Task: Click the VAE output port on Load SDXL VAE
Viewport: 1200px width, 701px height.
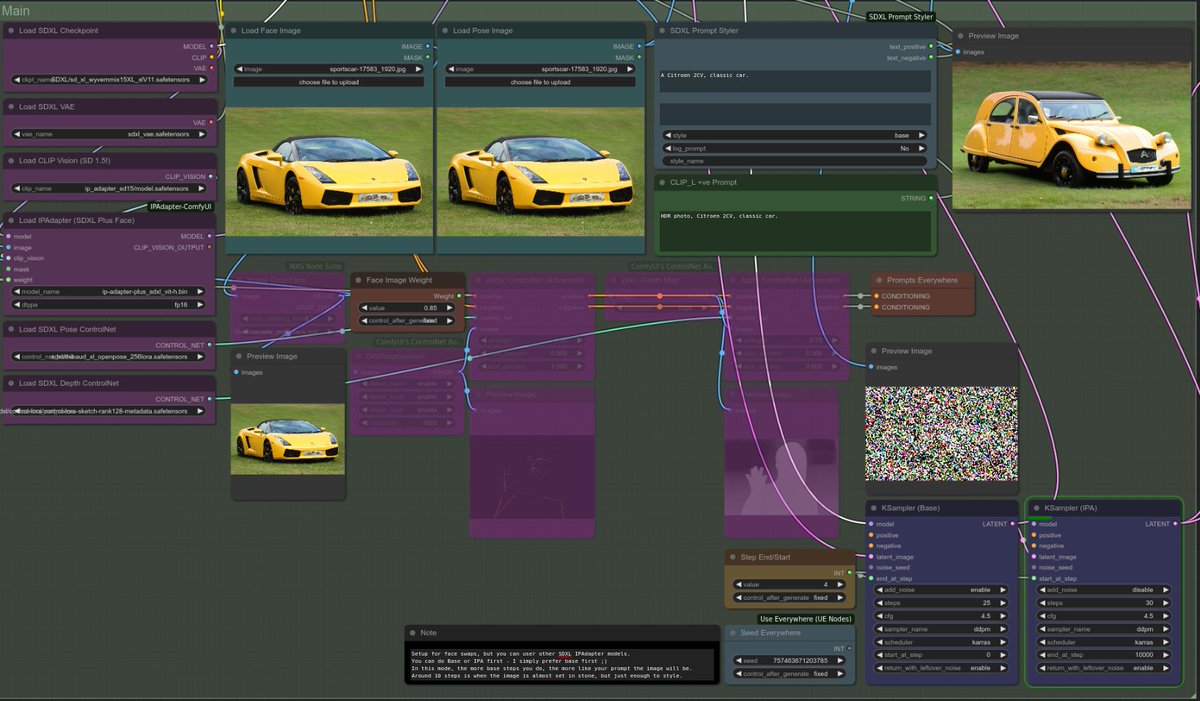Action: 211,123
